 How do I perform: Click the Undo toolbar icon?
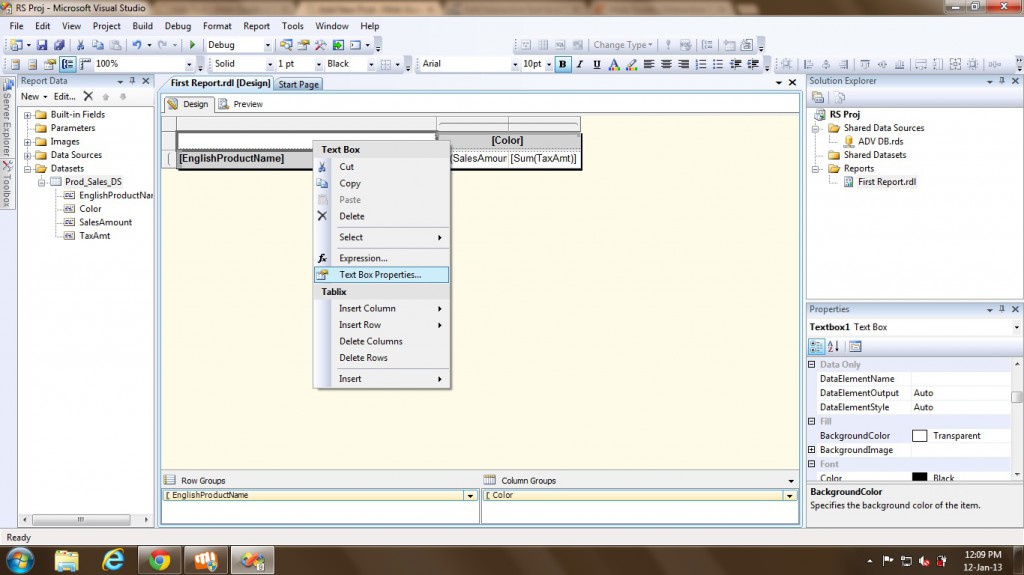(136, 45)
